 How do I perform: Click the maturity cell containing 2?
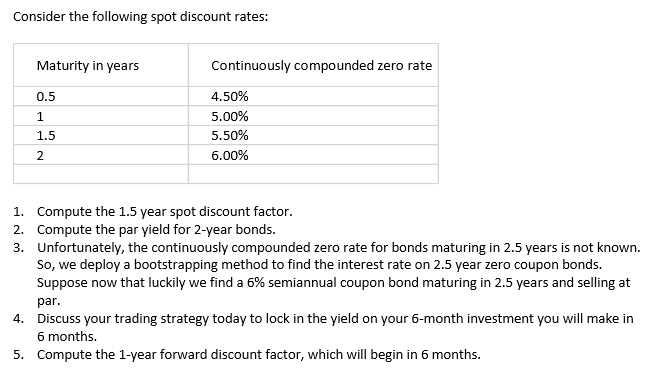coord(101,155)
